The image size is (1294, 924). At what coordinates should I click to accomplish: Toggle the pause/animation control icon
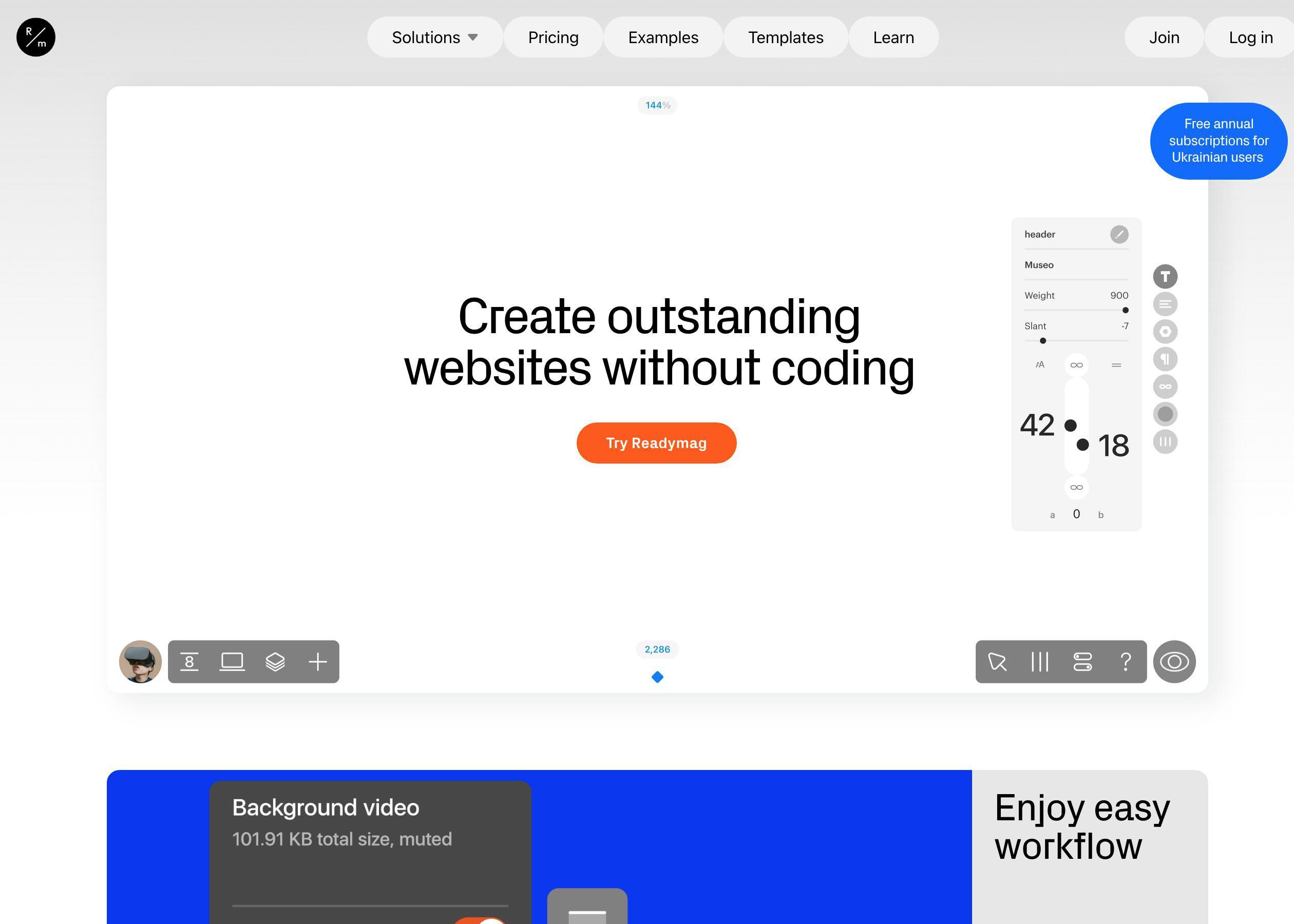tap(1165, 441)
